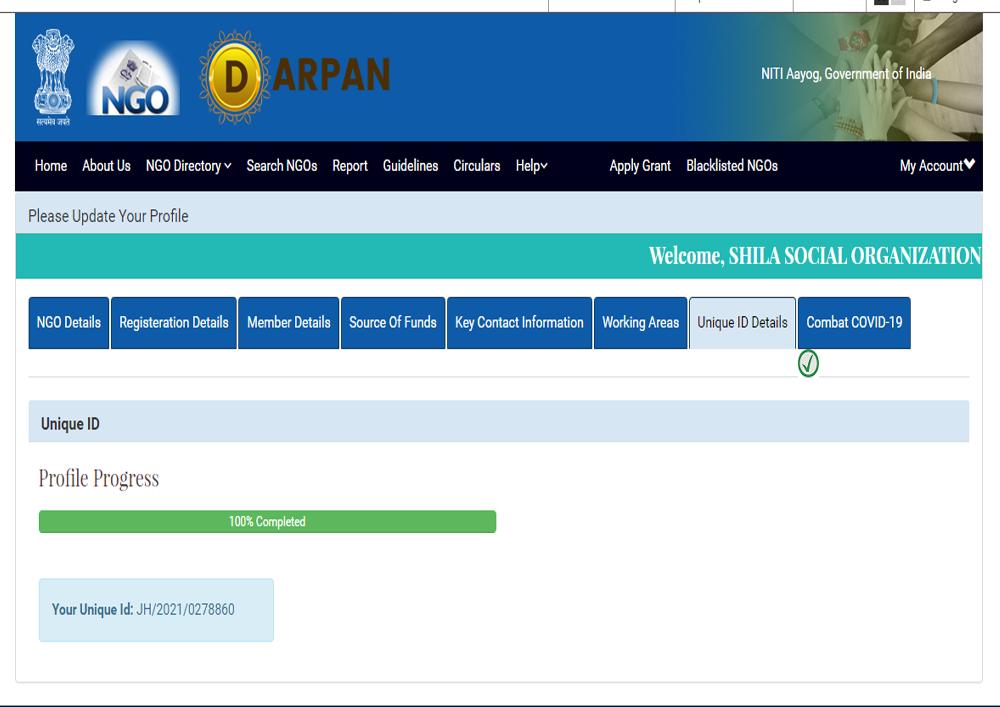Click the Profile Progress heading
1000x707 pixels.
click(x=99, y=478)
